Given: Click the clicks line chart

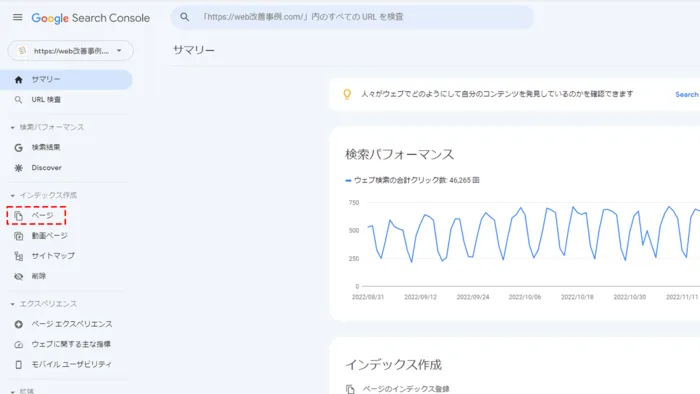Looking at the screenshot, I should (x=533, y=233).
